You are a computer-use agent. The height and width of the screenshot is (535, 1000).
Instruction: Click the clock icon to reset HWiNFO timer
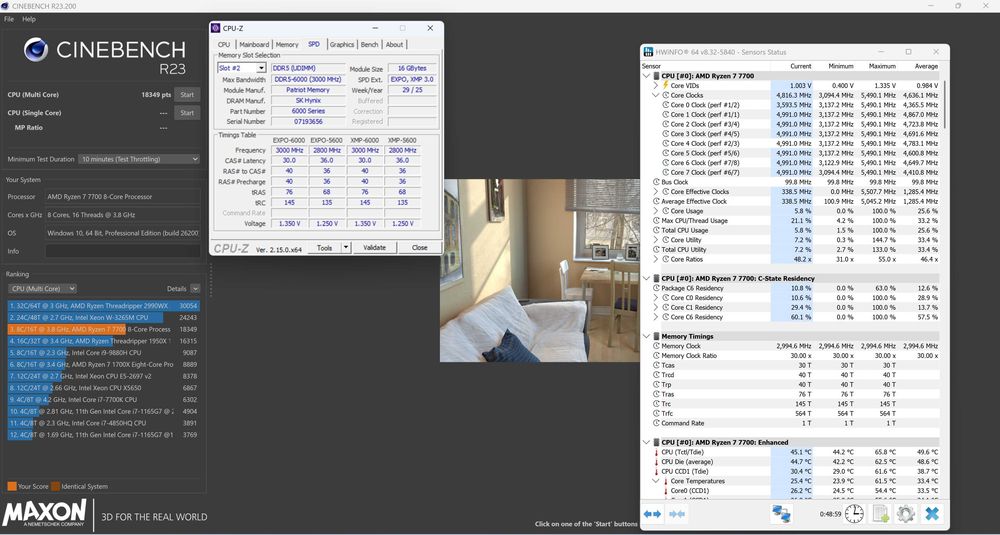point(854,513)
